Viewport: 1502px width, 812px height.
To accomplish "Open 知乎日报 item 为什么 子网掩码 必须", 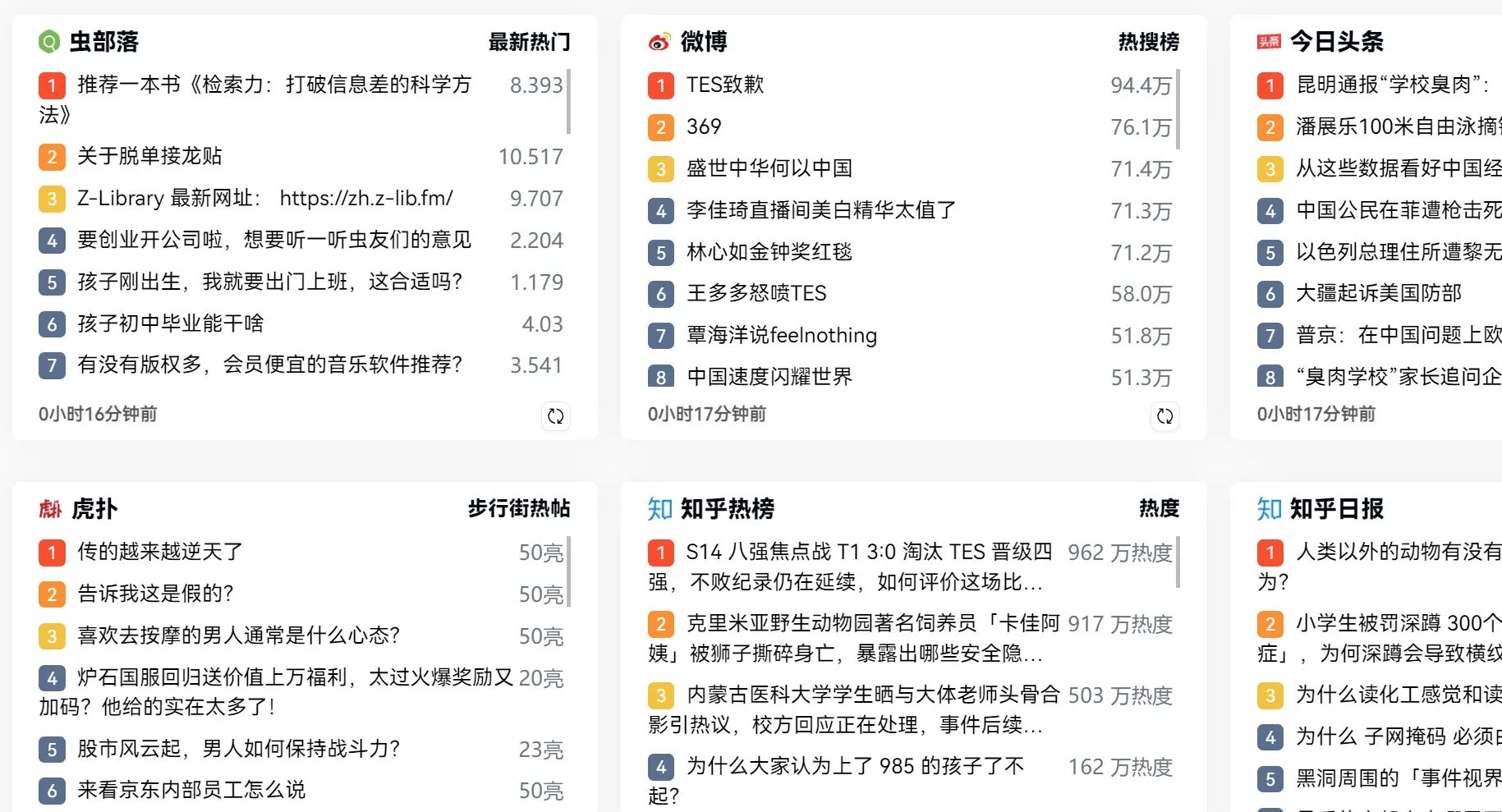I will [1399, 736].
